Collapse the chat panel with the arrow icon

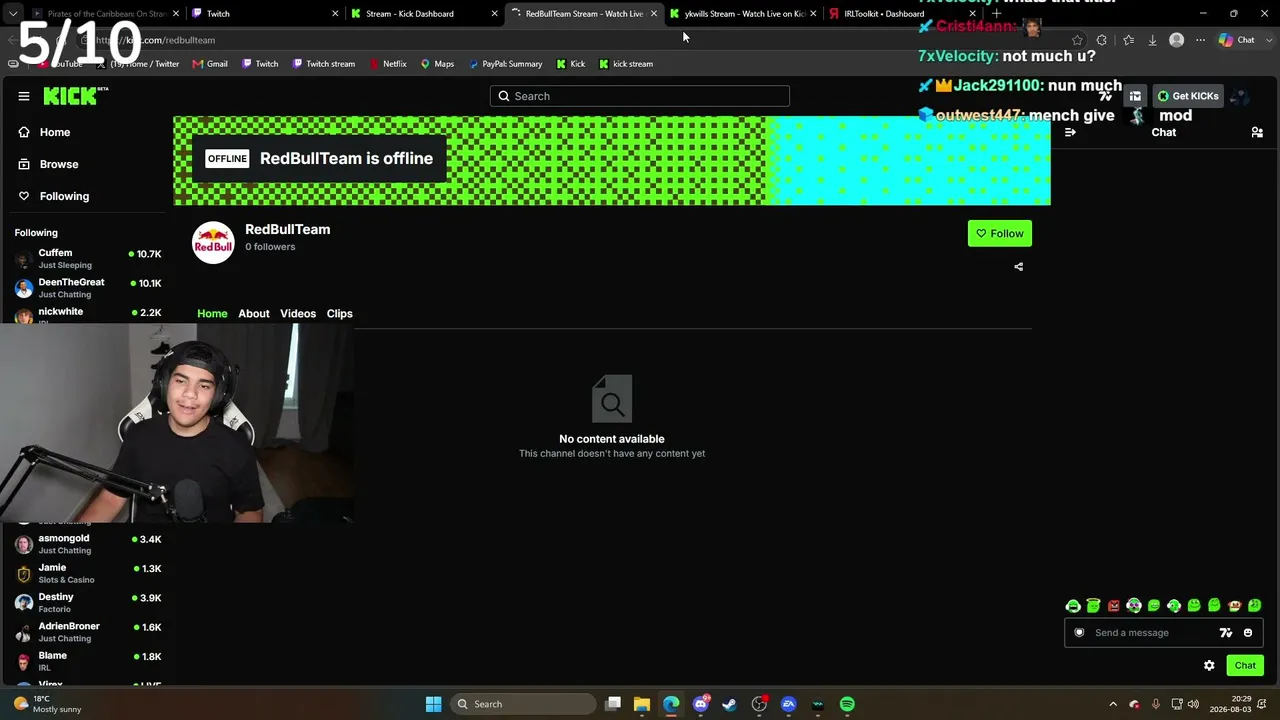pyautogui.click(x=1070, y=132)
